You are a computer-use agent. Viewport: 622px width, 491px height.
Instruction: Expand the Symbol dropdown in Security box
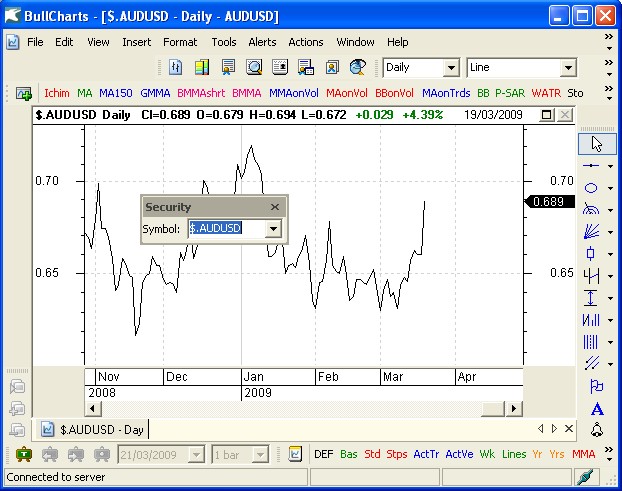tap(273, 228)
